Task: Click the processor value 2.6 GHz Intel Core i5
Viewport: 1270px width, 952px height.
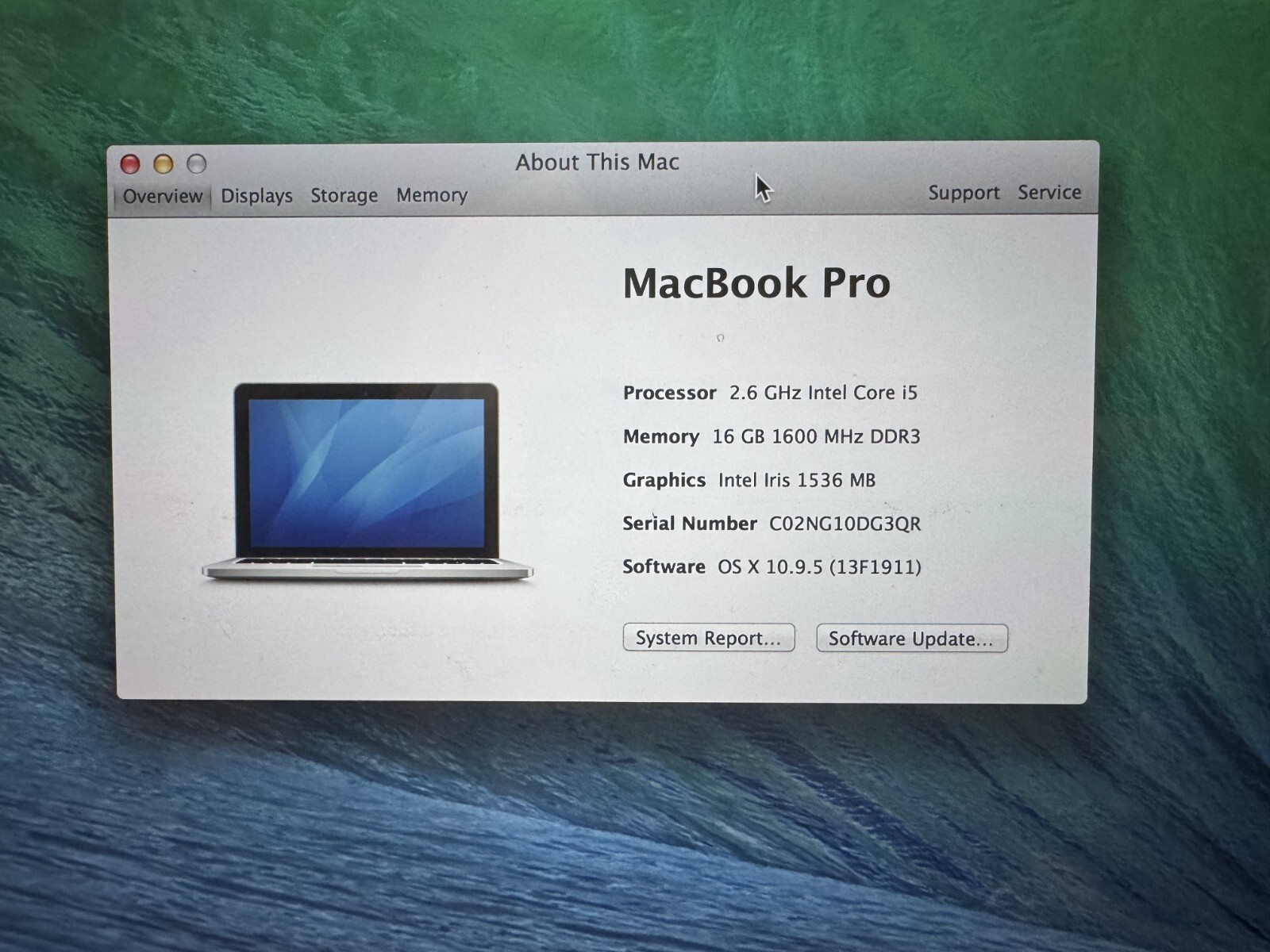Action: point(823,393)
